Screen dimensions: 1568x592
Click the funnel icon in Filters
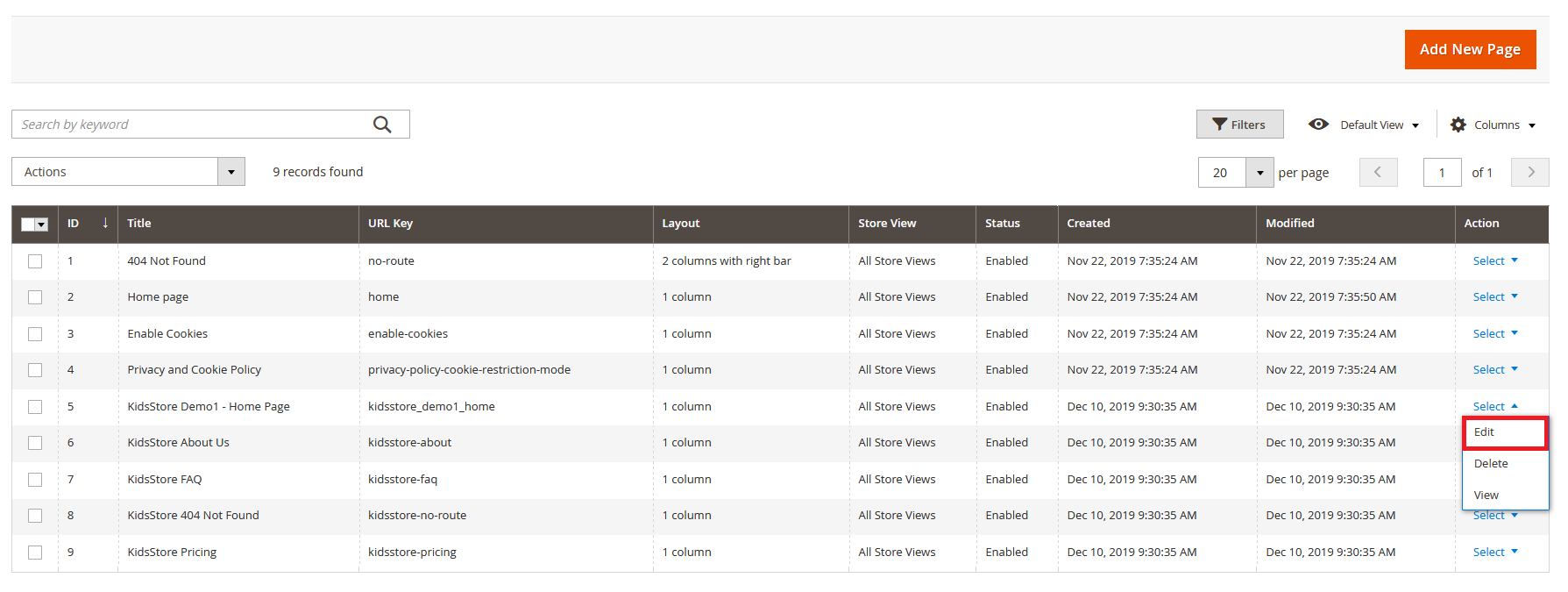(1219, 125)
